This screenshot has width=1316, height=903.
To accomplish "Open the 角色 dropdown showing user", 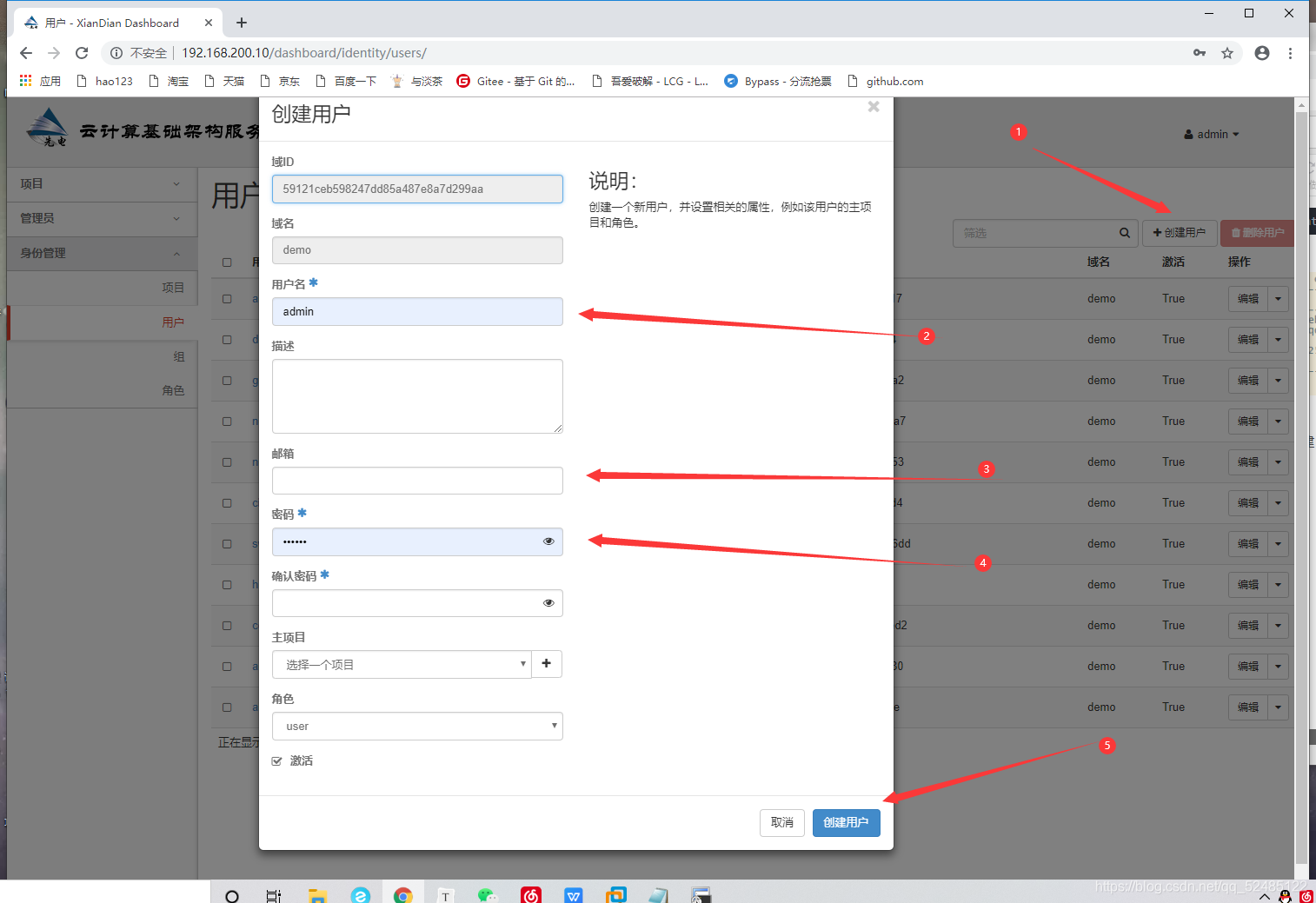I will coord(417,727).
